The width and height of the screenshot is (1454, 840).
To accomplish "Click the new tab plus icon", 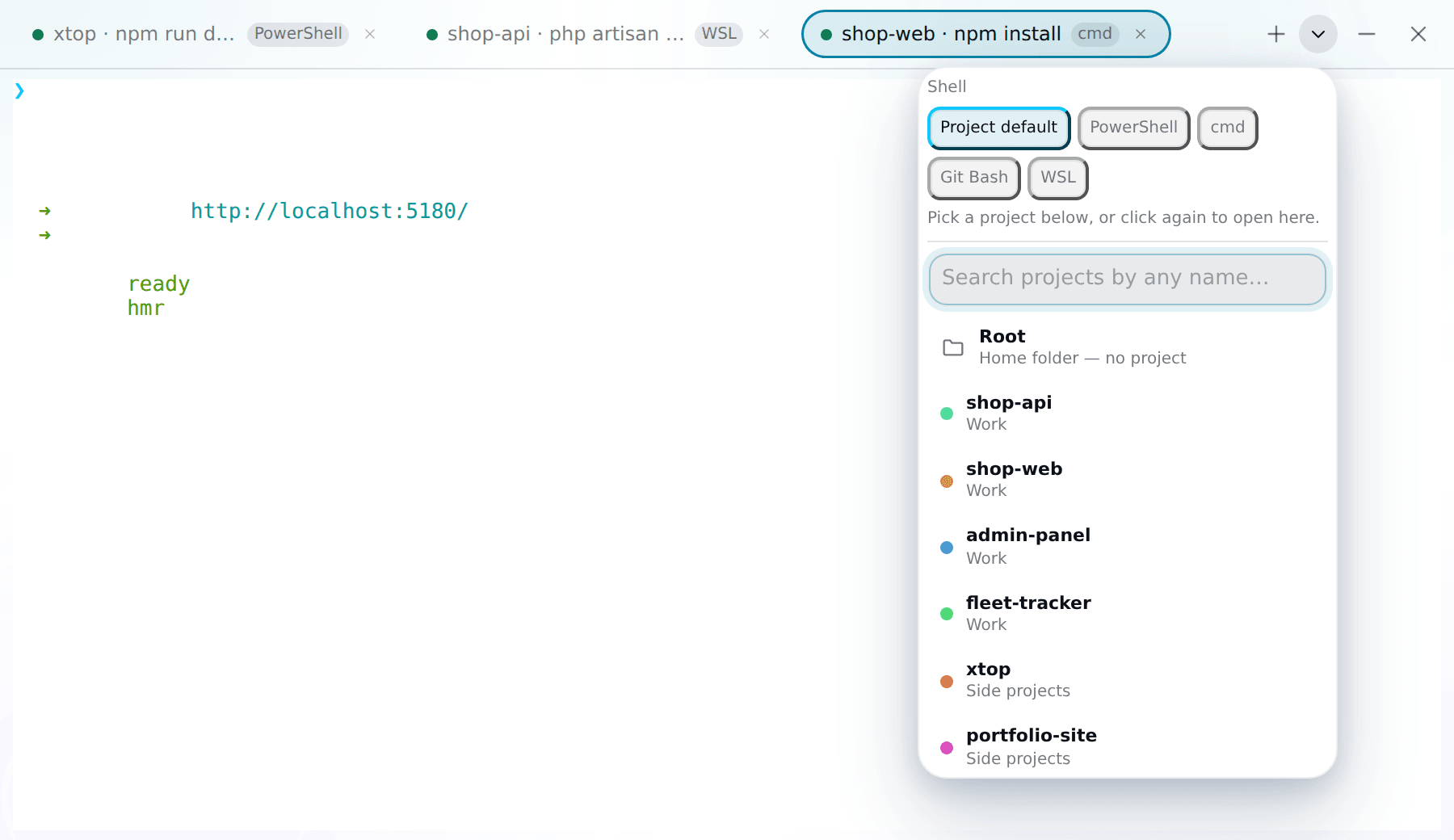I will point(1275,34).
